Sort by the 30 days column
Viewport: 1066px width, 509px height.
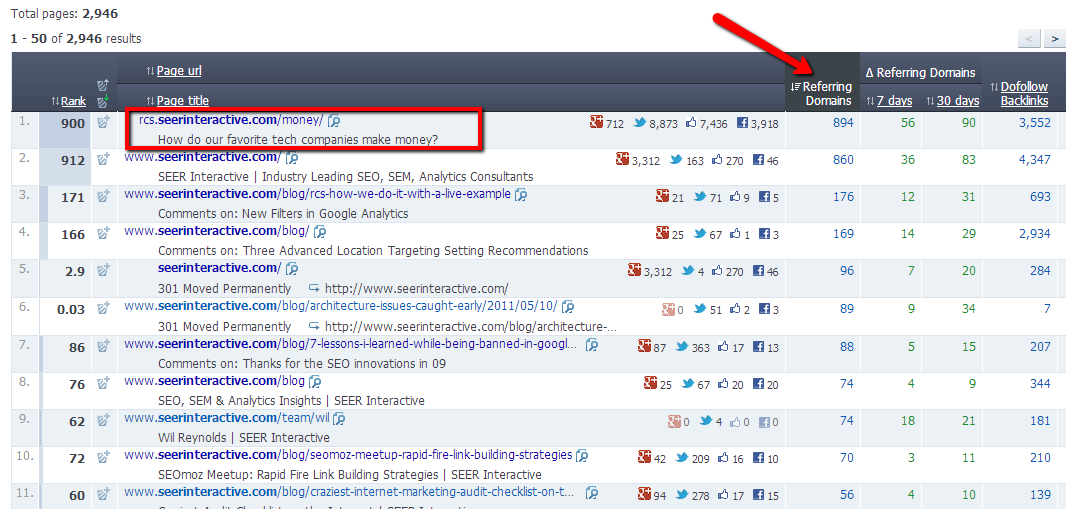click(x=957, y=101)
